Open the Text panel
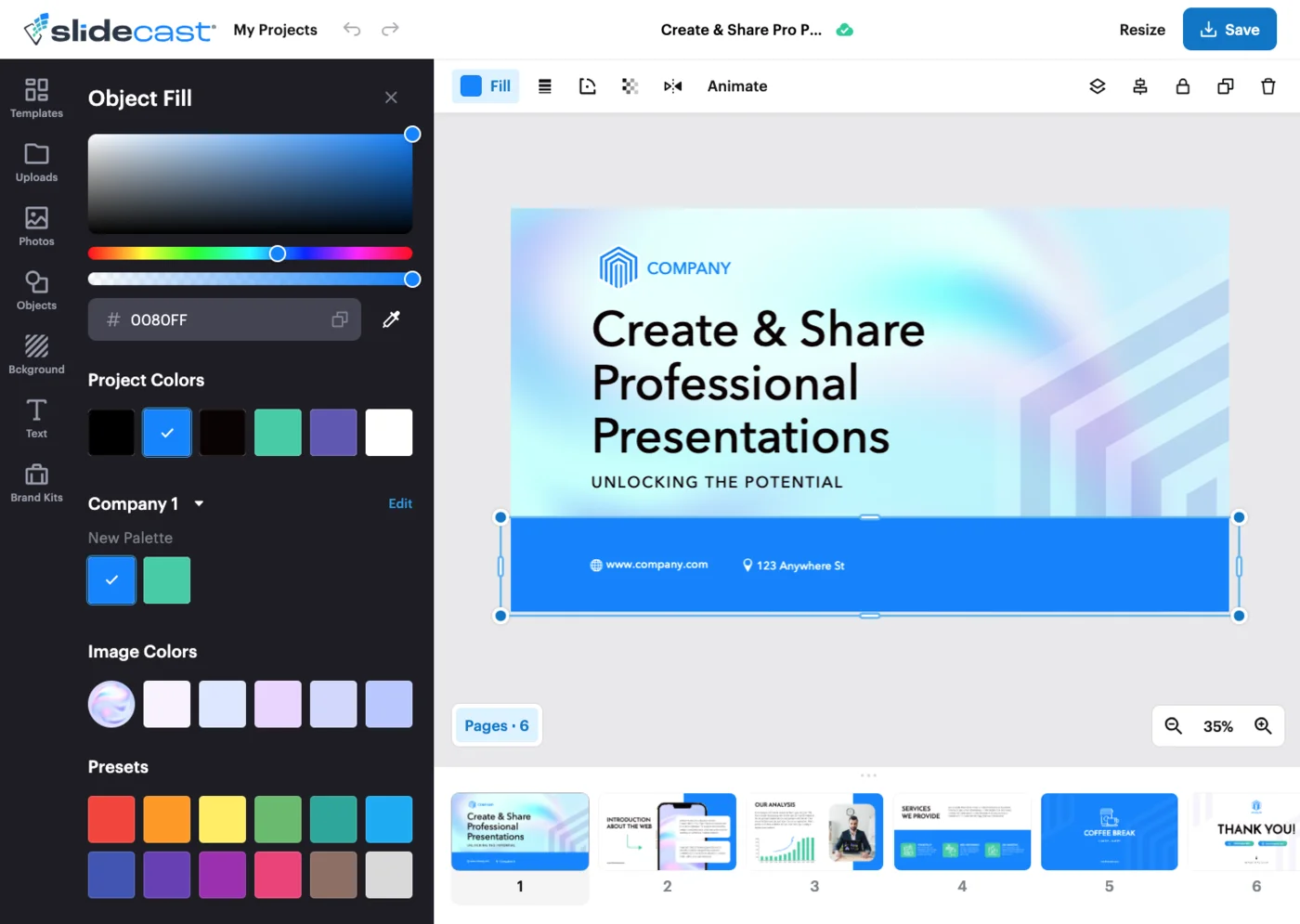The image size is (1300, 924). tap(36, 418)
